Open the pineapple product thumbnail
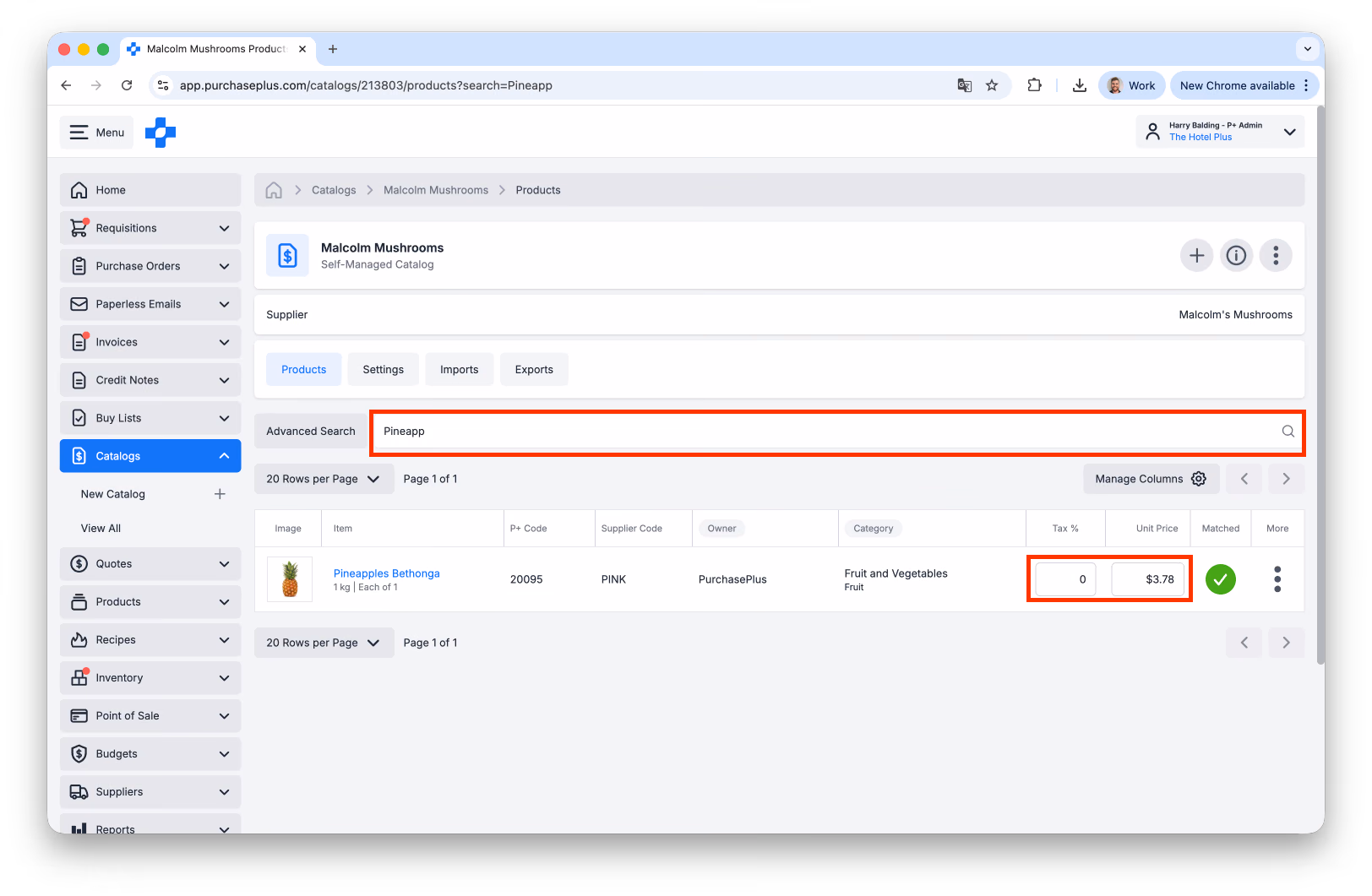This screenshot has width=1372, height=896. click(290, 579)
